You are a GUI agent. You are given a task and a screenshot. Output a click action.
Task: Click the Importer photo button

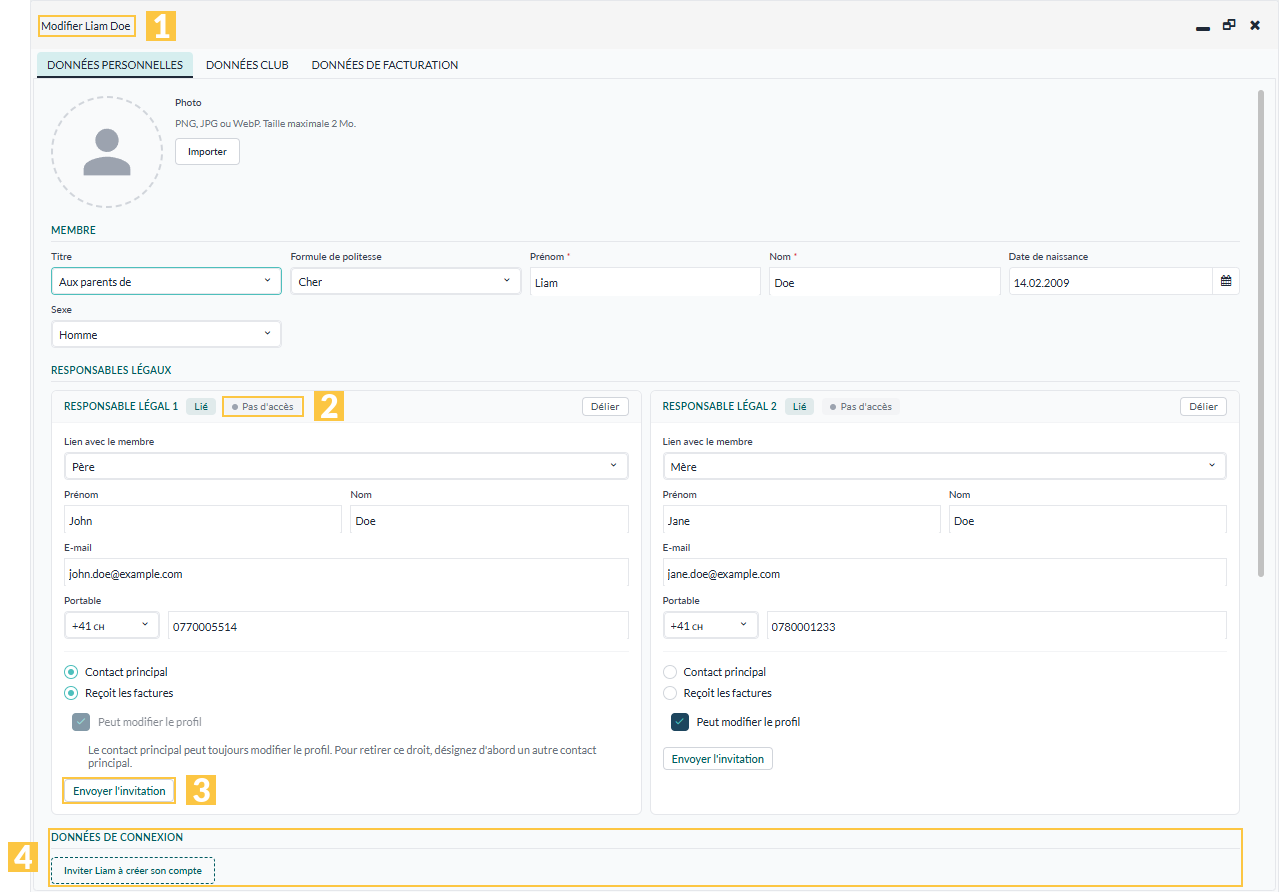point(207,152)
